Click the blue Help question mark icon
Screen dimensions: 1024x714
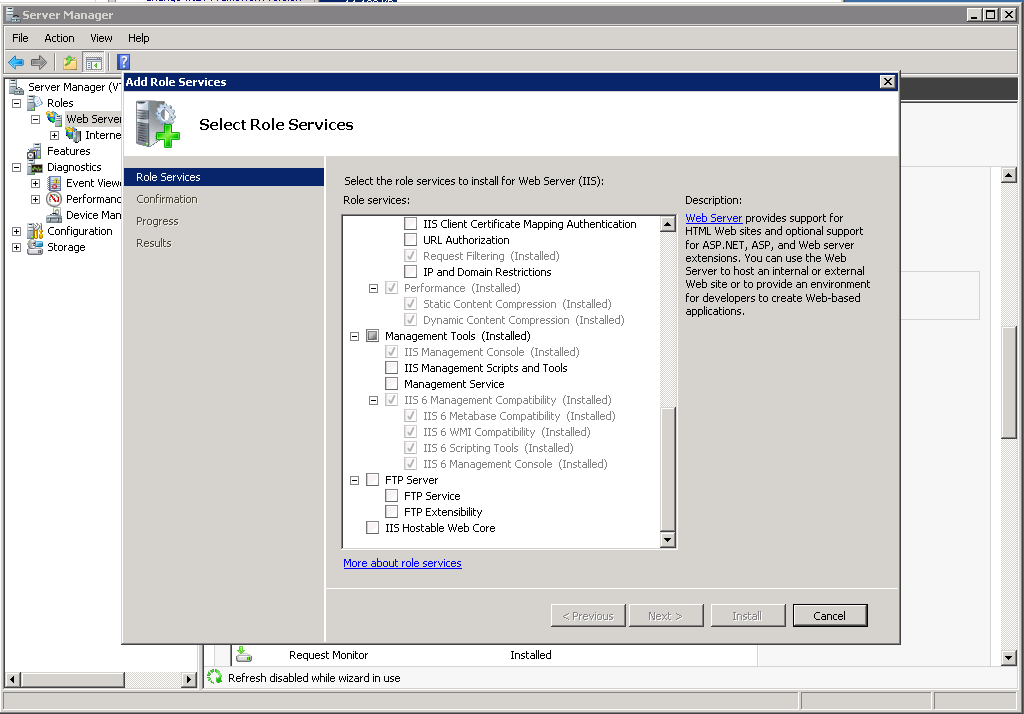tap(123, 62)
